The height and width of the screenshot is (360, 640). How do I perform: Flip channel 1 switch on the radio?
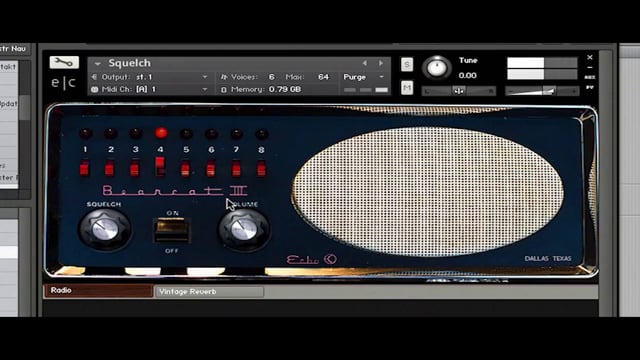[84, 168]
